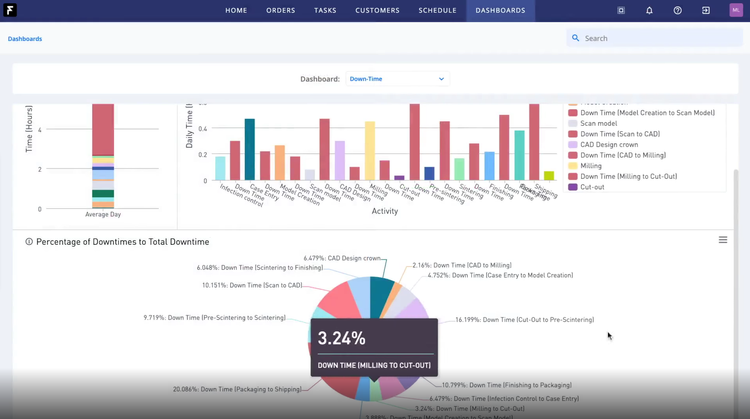Viewport: 750px width, 419px height.
Task: Open the ML user avatar menu
Action: (x=736, y=11)
